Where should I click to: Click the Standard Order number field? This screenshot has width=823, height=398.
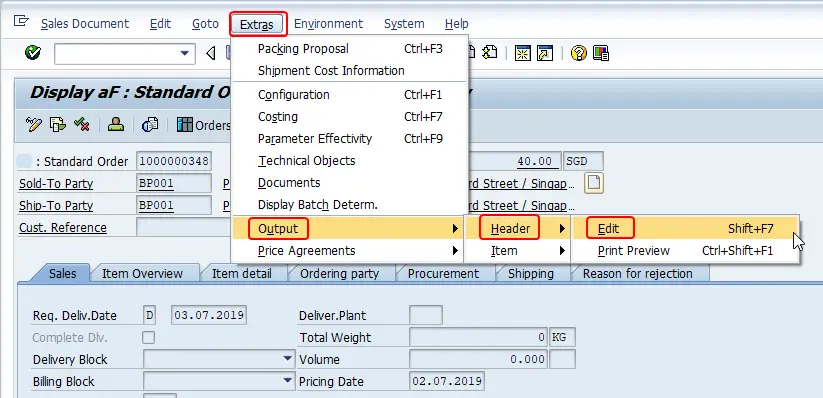pos(174,161)
